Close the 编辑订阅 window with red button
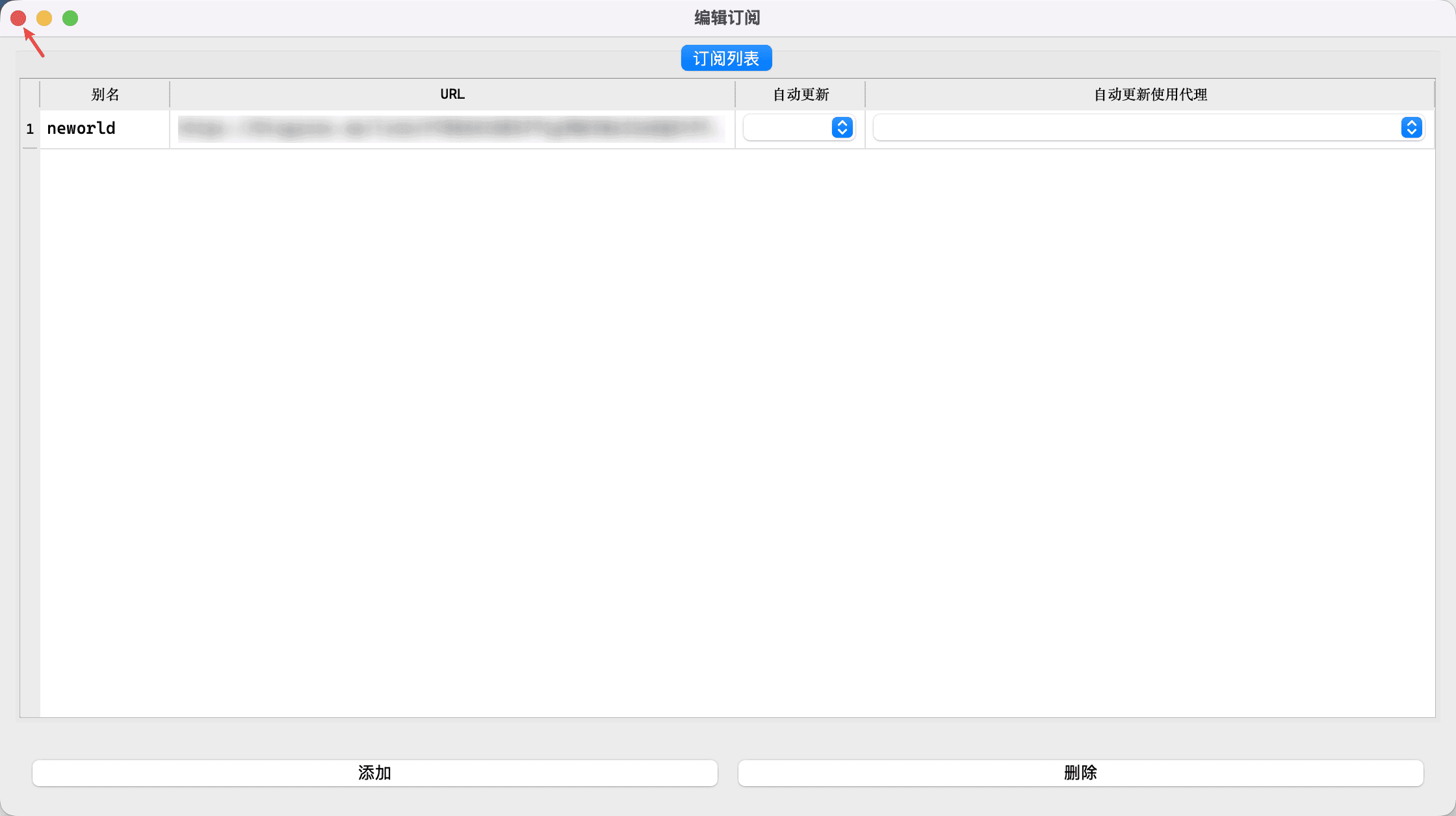The width and height of the screenshot is (1456, 816). (x=18, y=18)
